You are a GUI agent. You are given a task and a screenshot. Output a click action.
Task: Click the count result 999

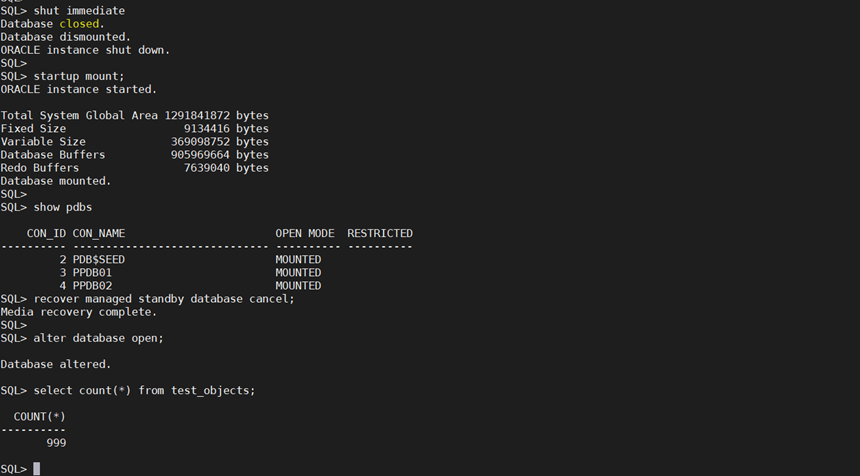(56, 443)
